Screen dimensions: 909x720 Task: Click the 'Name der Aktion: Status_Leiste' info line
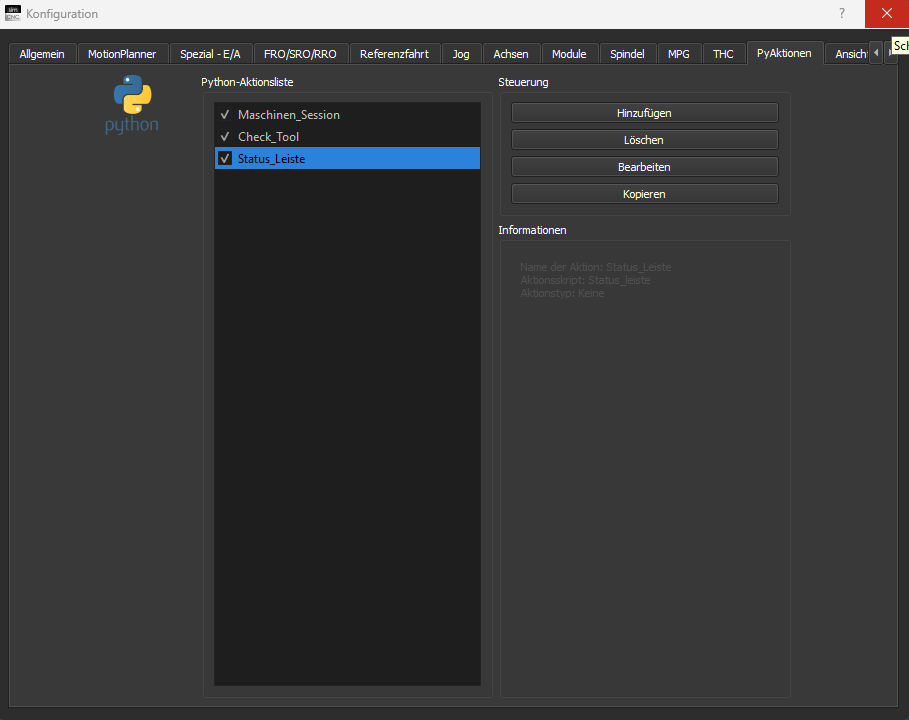point(595,267)
